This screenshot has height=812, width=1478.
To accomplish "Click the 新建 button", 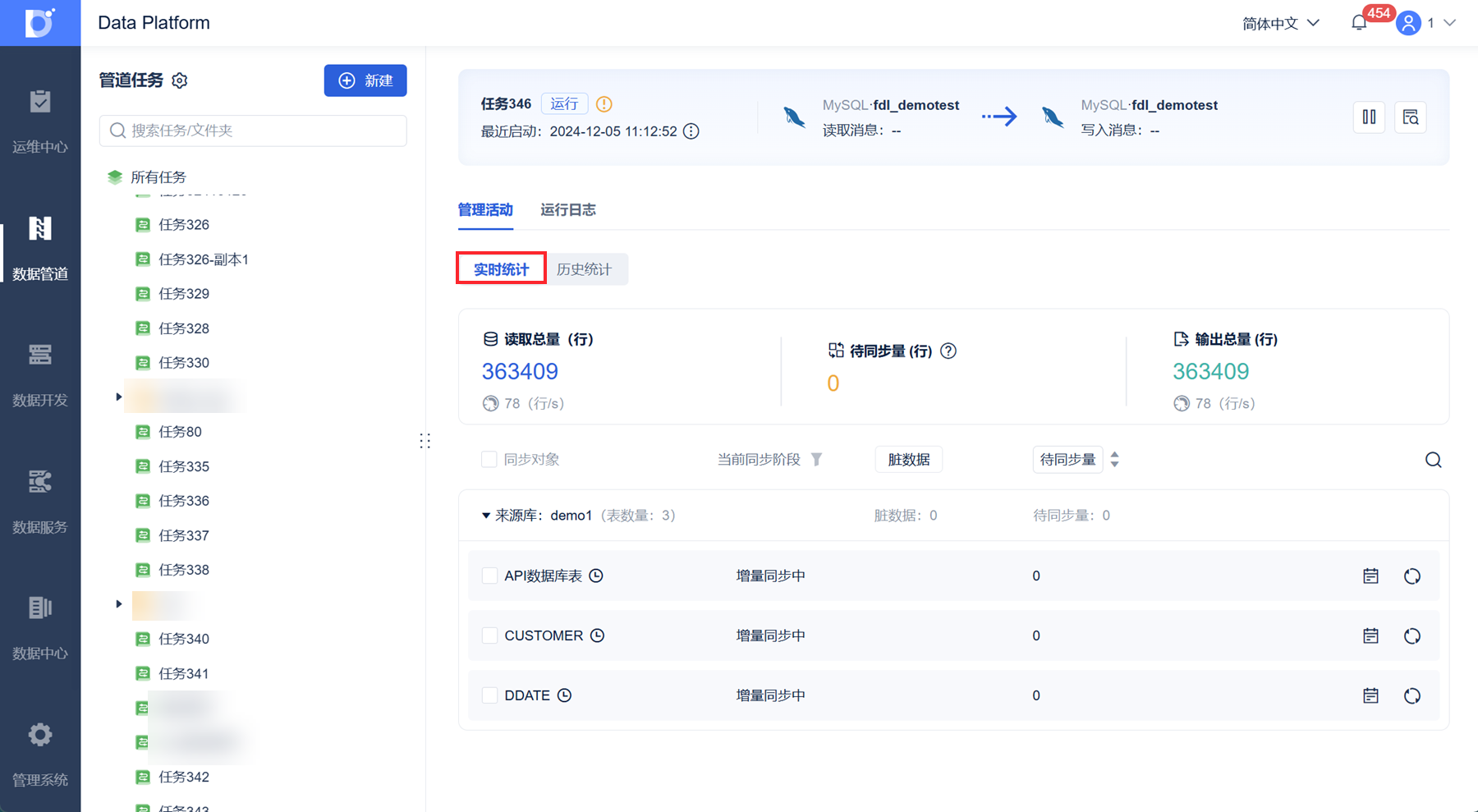I will tap(365, 80).
